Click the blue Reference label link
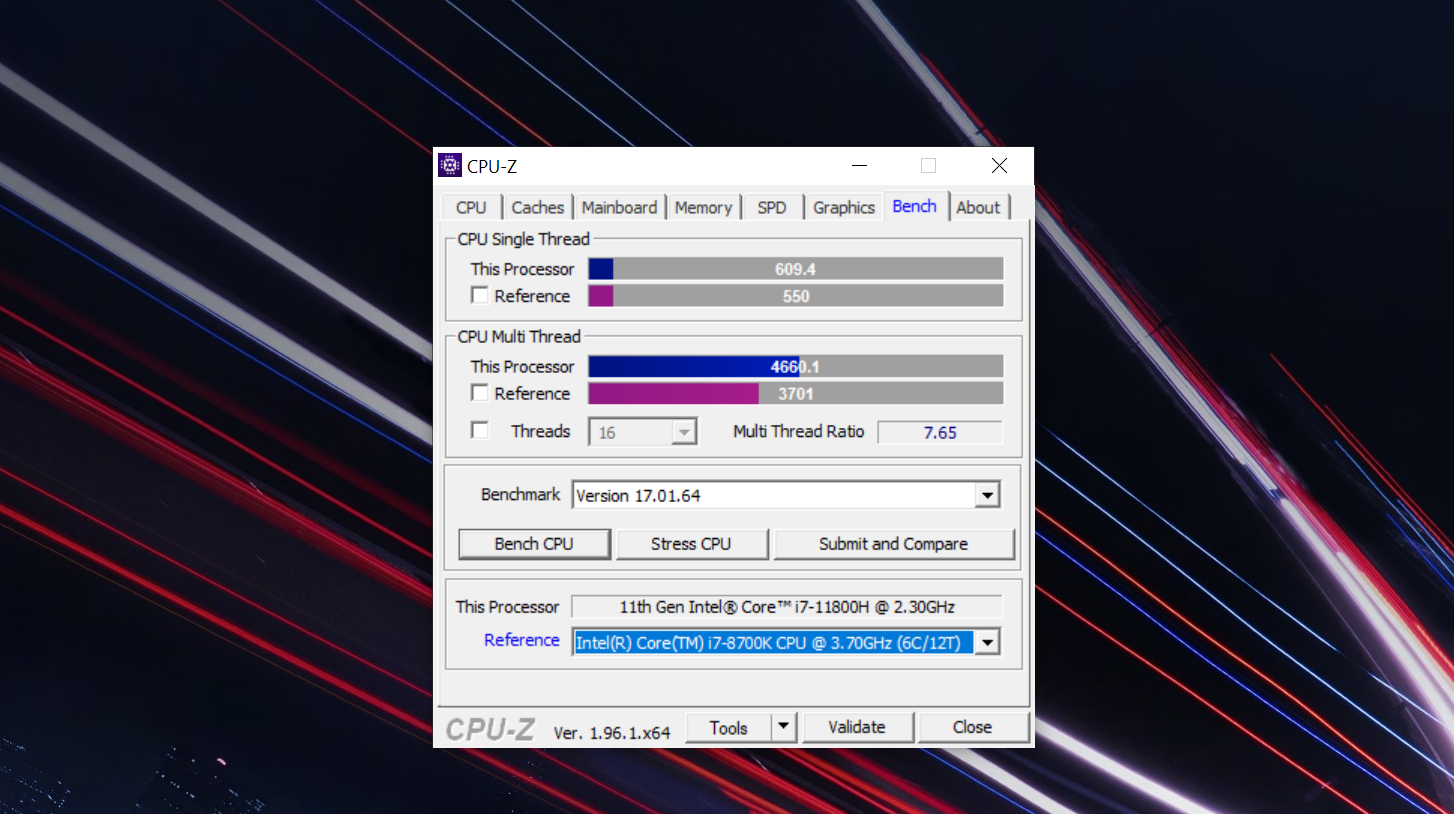1454x814 pixels. 521,640
